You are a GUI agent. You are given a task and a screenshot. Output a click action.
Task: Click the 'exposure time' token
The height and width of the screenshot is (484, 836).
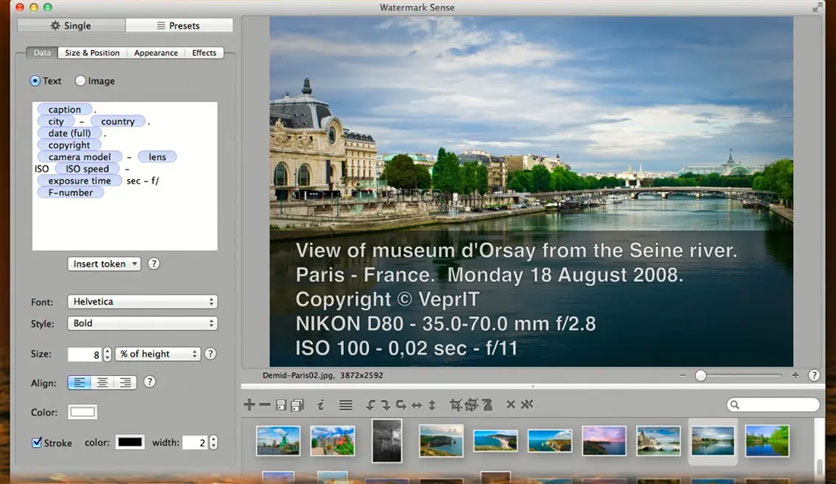(79, 181)
